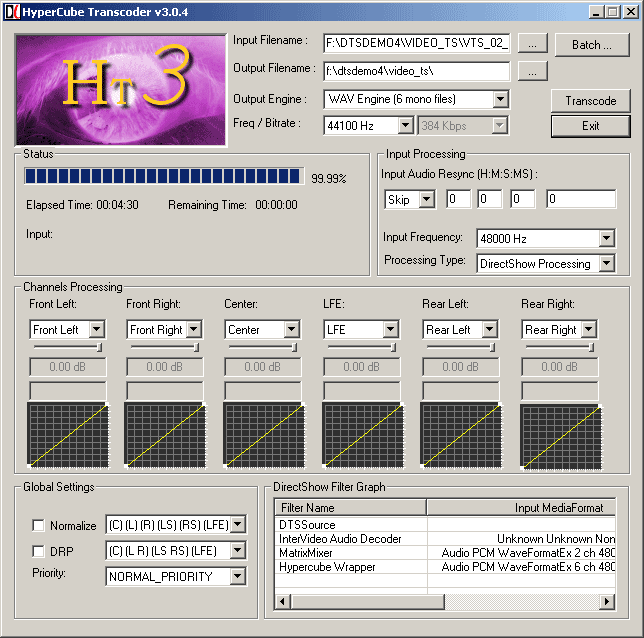644x638 pixels.
Task: Open the Priority dropdown
Action: tap(237, 576)
